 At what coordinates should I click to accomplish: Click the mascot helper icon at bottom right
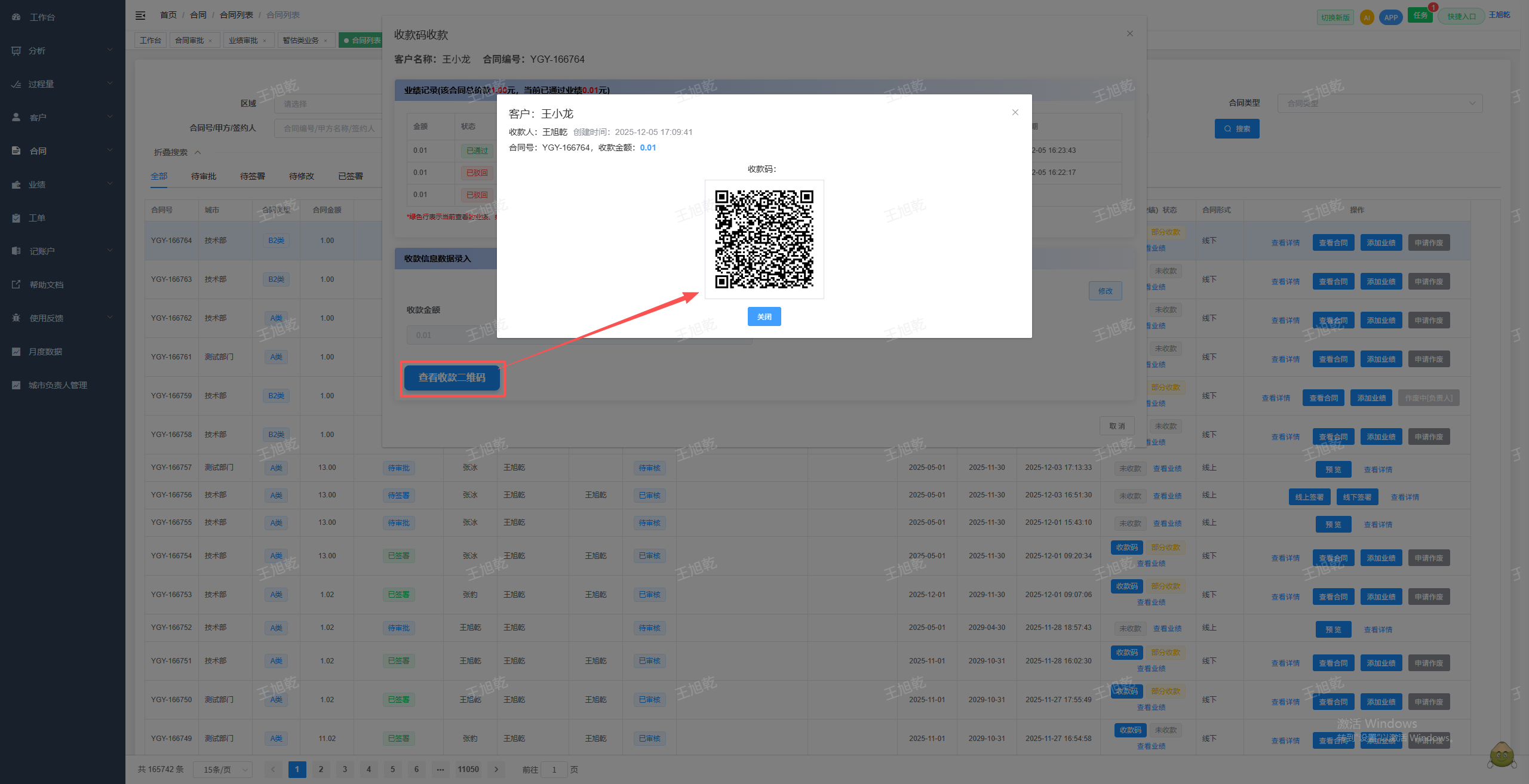(1502, 755)
